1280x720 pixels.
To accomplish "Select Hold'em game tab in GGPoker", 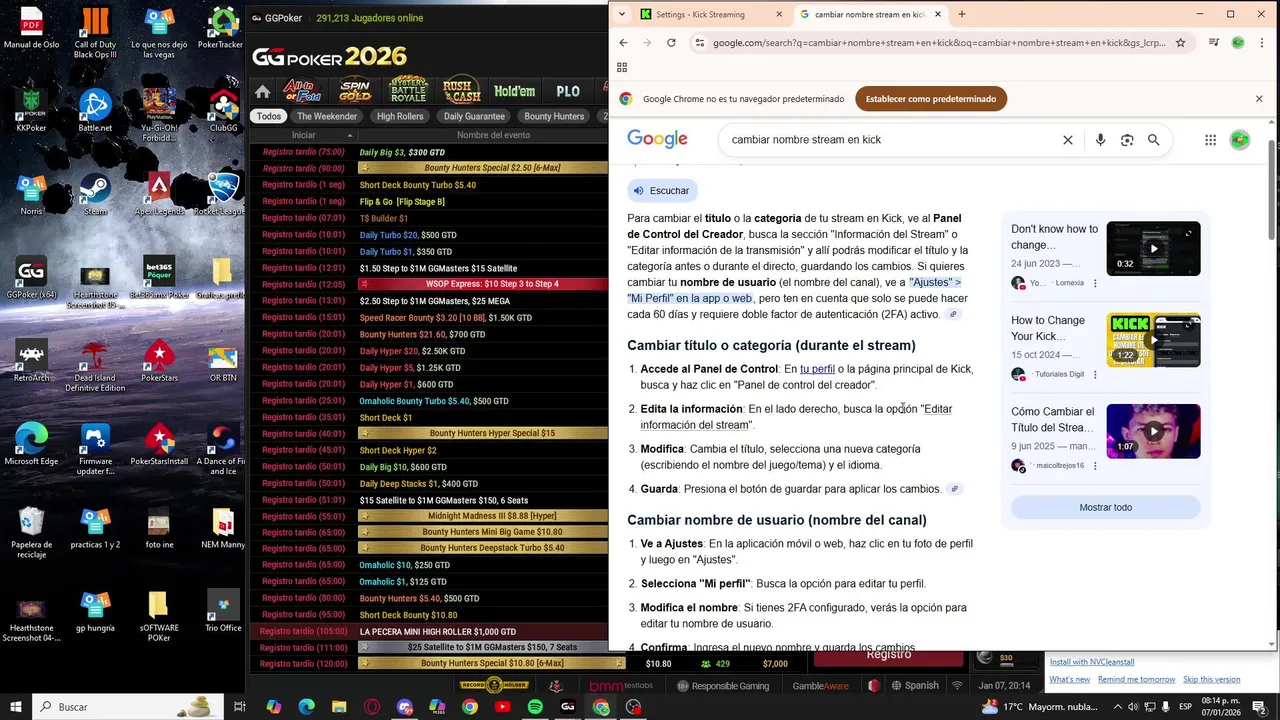I will [514, 91].
